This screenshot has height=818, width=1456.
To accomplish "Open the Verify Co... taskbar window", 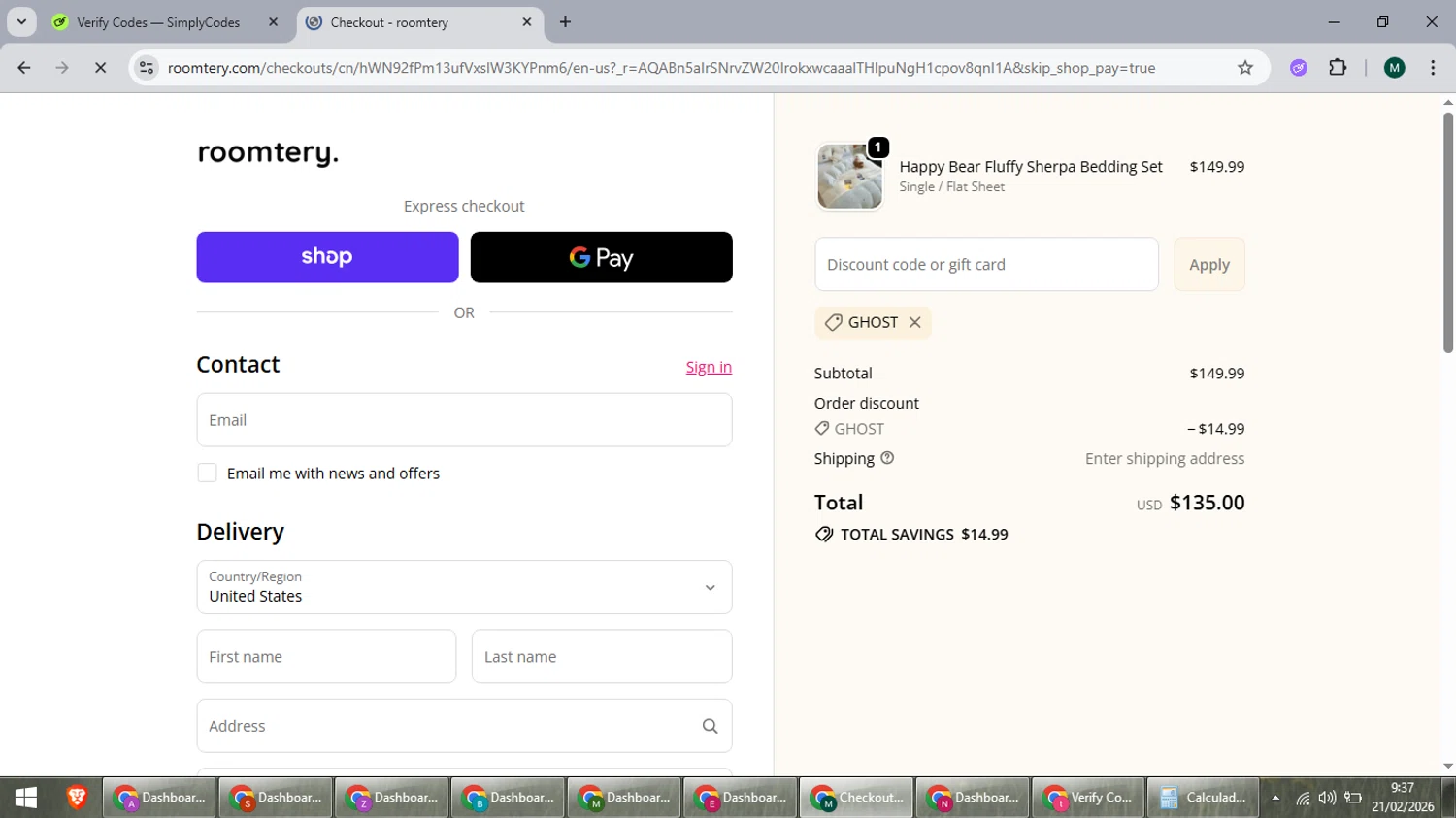I will [x=1088, y=798].
